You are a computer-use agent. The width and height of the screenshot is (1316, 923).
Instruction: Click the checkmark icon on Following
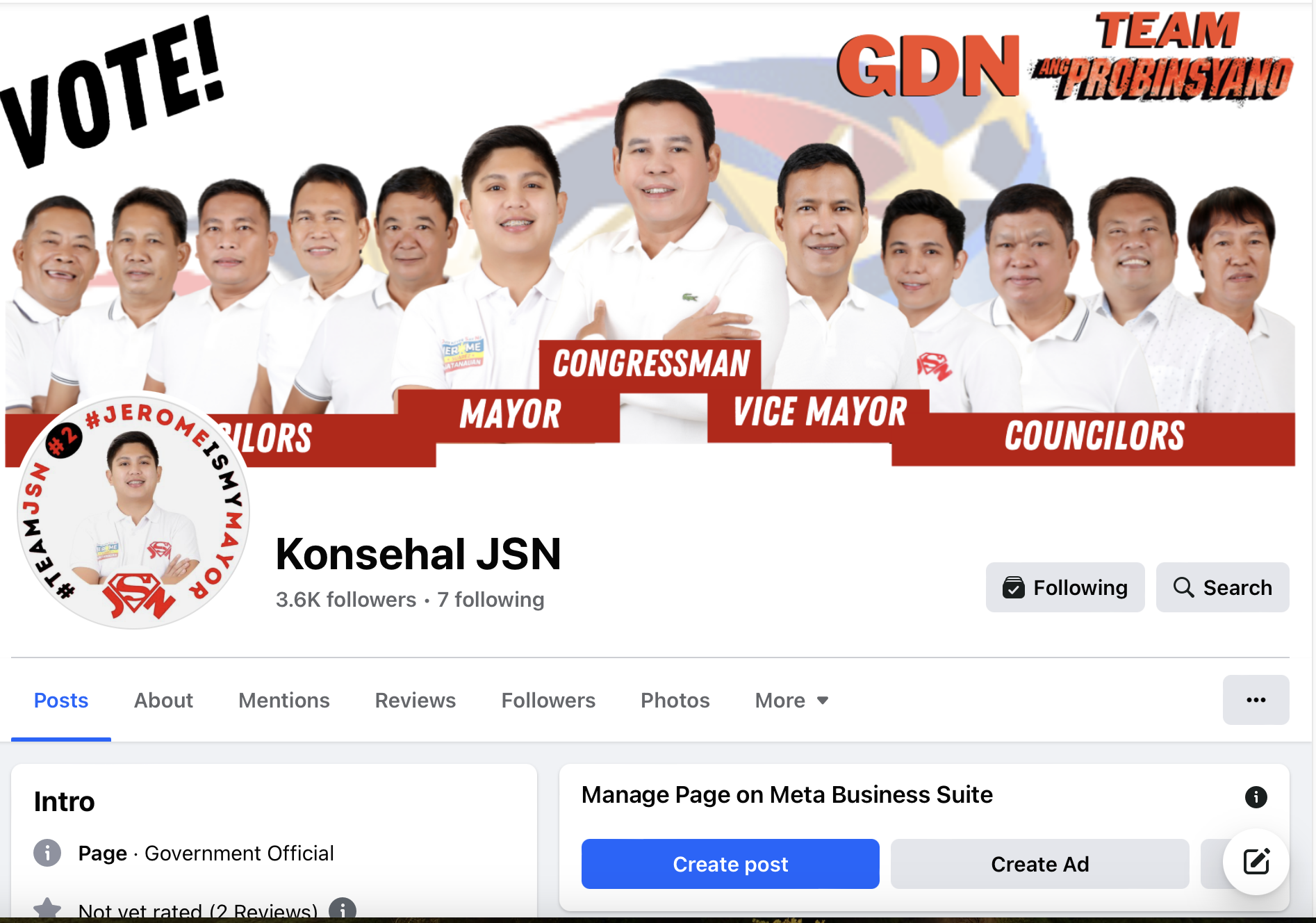point(1014,587)
